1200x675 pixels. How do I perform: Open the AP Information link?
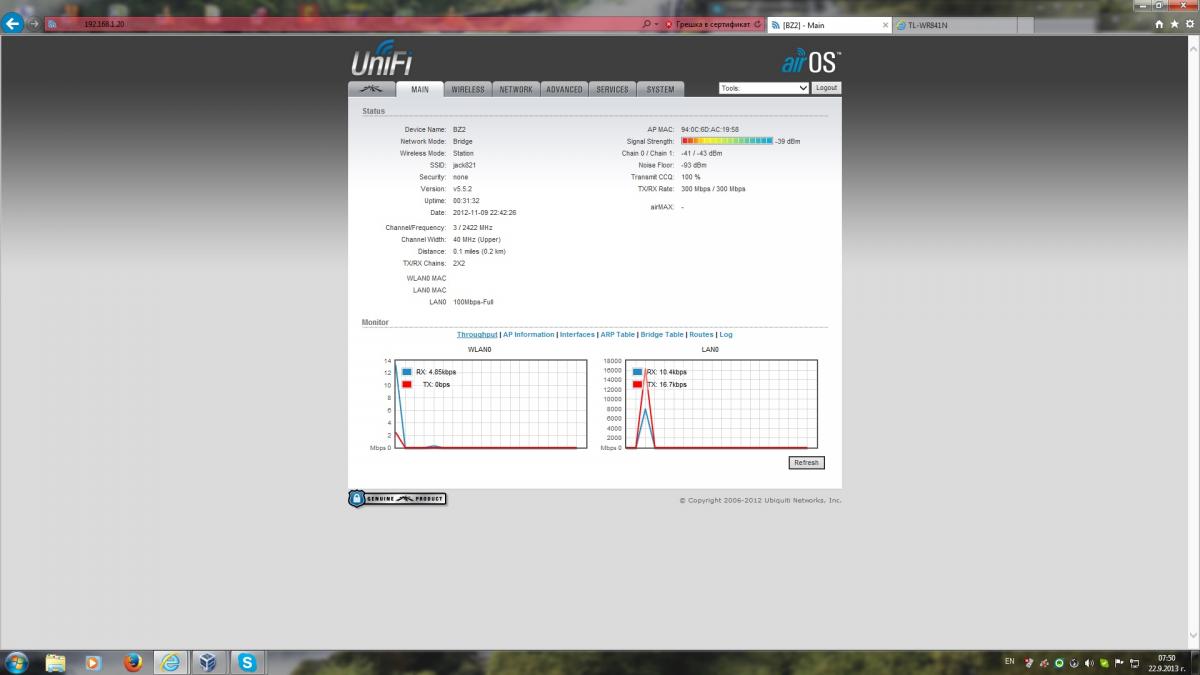pos(528,334)
